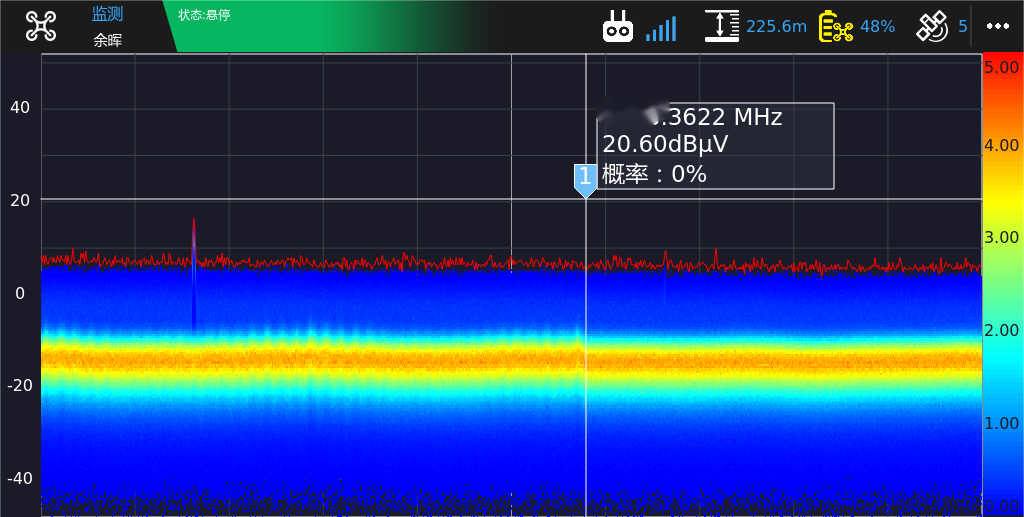Select marker 1 flag on spectrum
The image size is (1024, 517).
pos(585,179)
